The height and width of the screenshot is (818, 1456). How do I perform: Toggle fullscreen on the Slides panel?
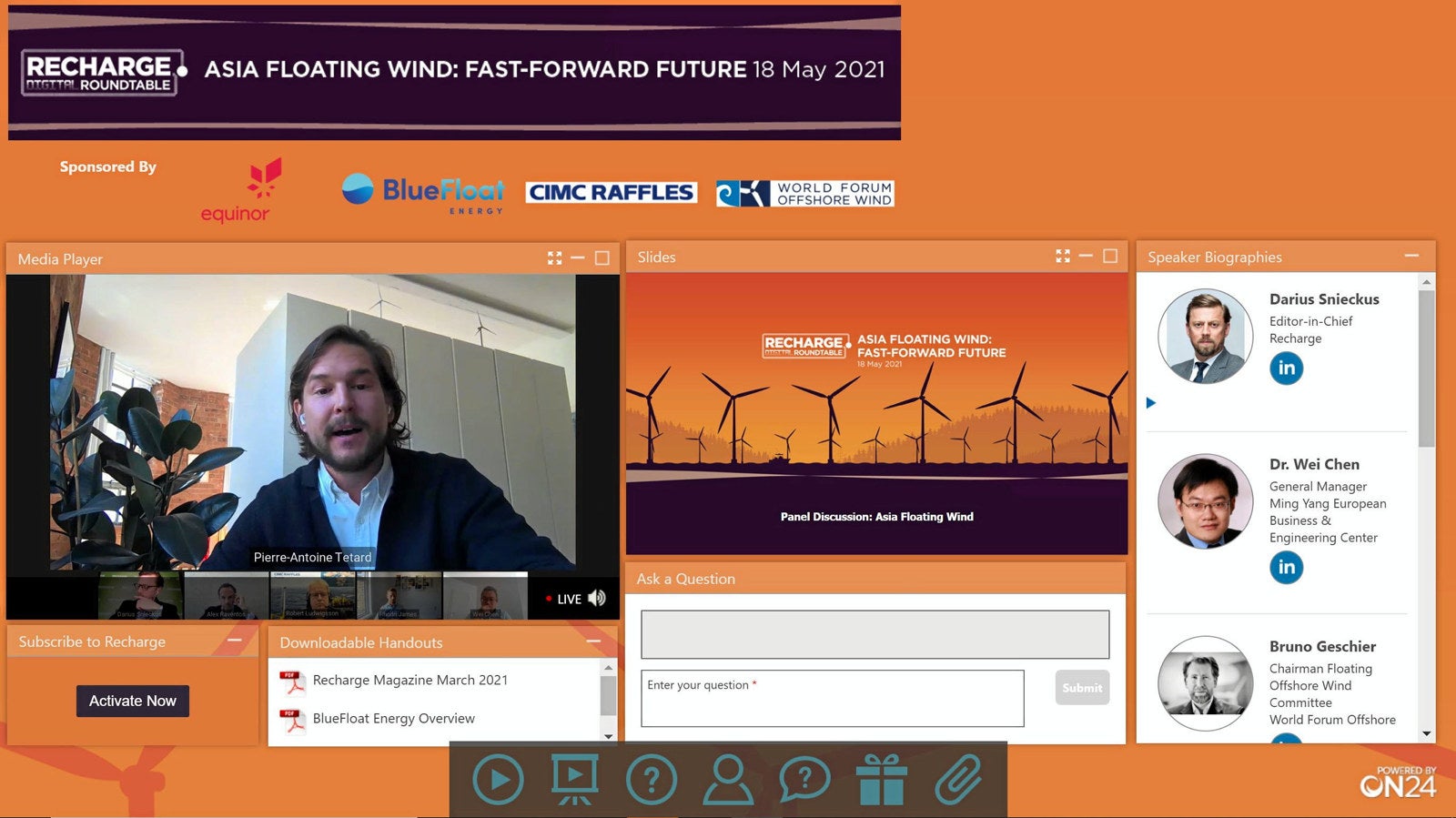pyautogui.click(x=1062, y=257)
